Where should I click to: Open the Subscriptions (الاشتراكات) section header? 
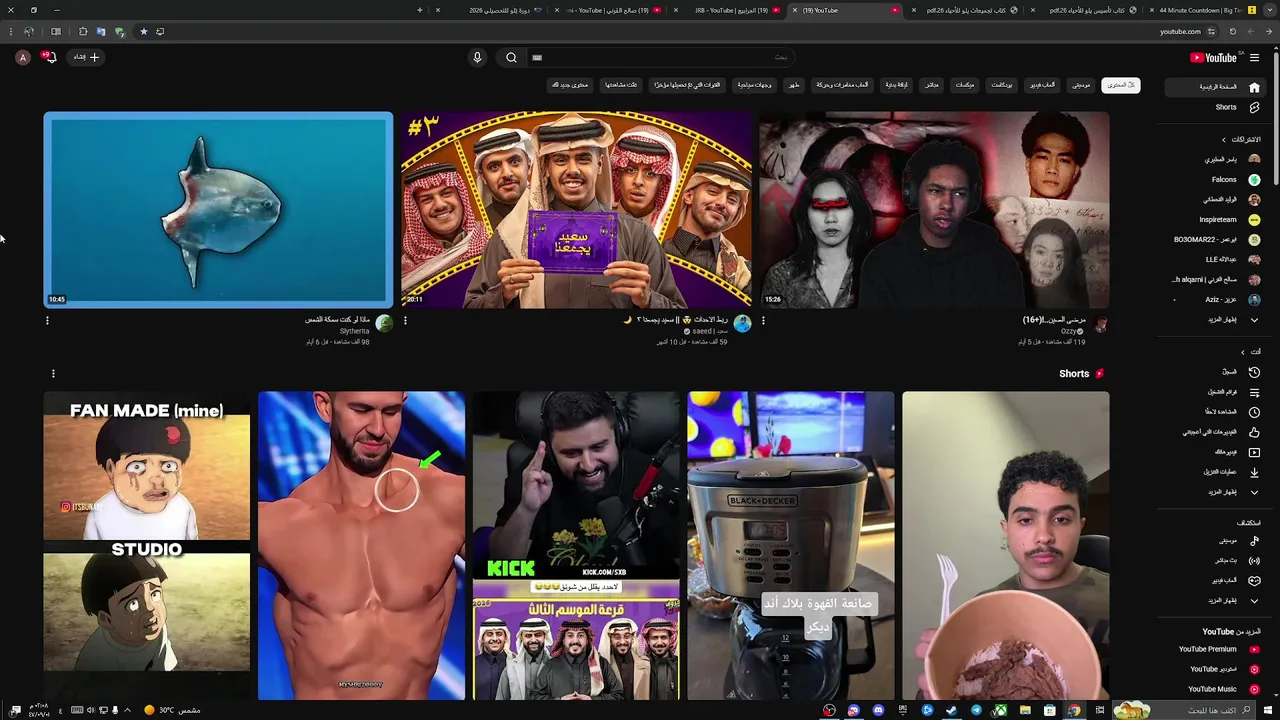[x=1241, y=139]
